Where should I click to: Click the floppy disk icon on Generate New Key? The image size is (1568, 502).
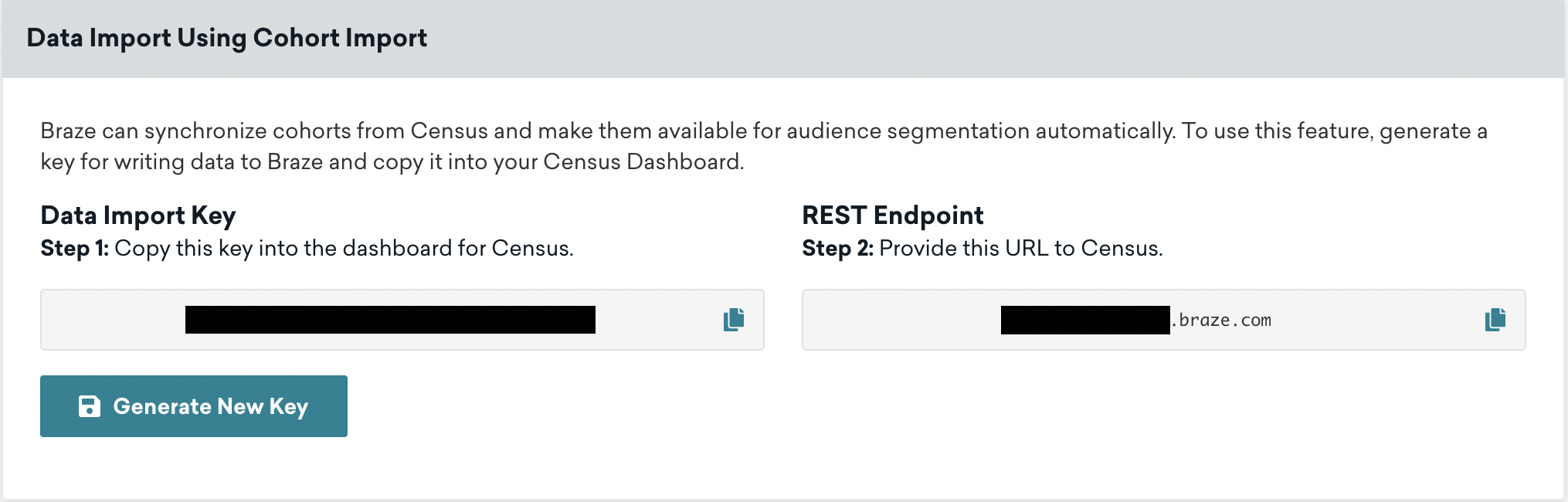(x=90, y=406)
